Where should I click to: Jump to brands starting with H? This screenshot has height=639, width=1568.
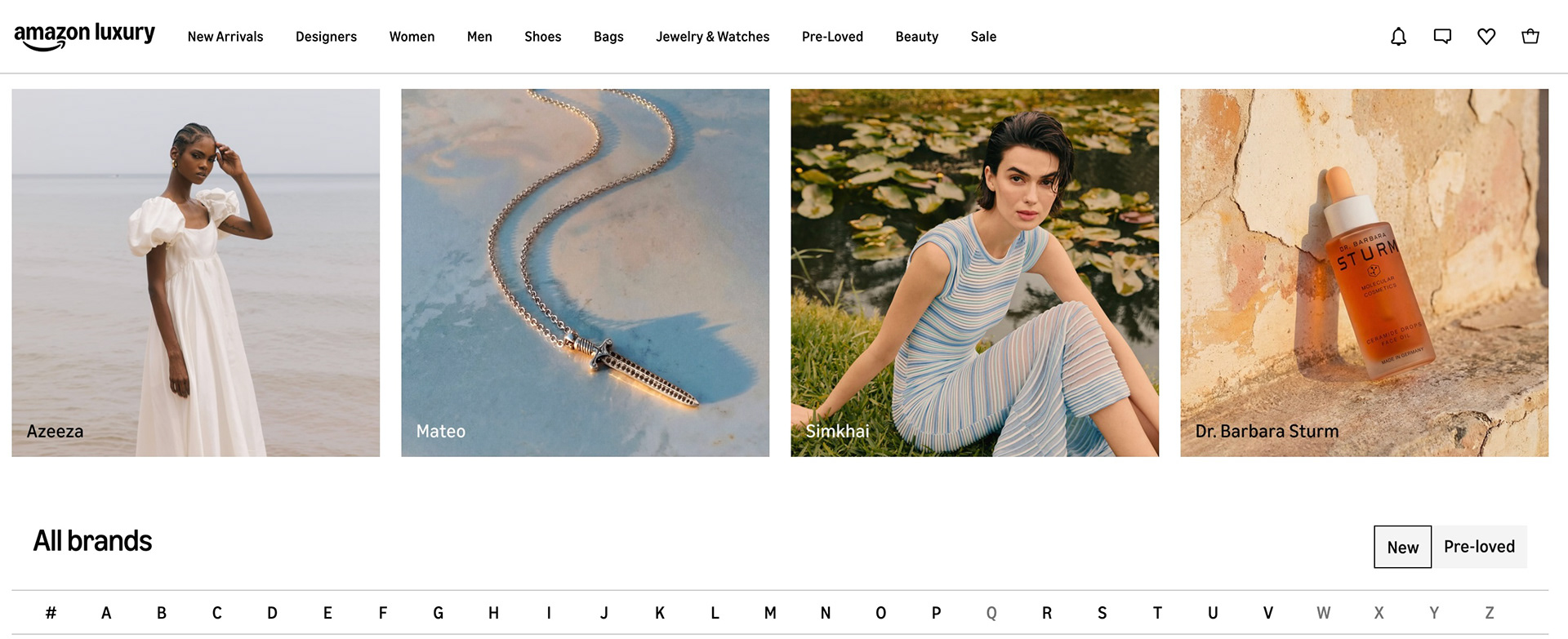click(493, 613)
